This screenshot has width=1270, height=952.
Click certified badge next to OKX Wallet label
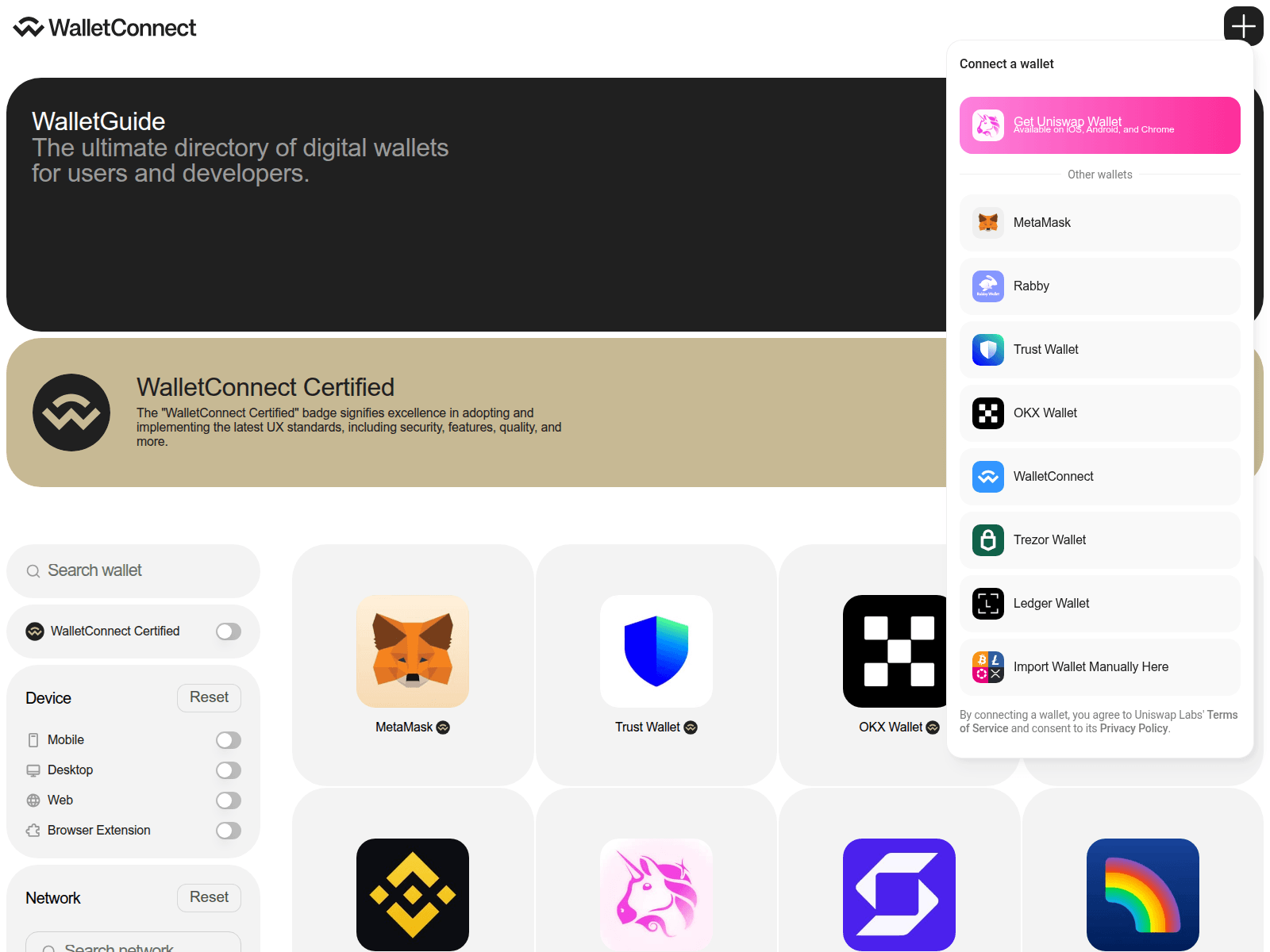933,727
